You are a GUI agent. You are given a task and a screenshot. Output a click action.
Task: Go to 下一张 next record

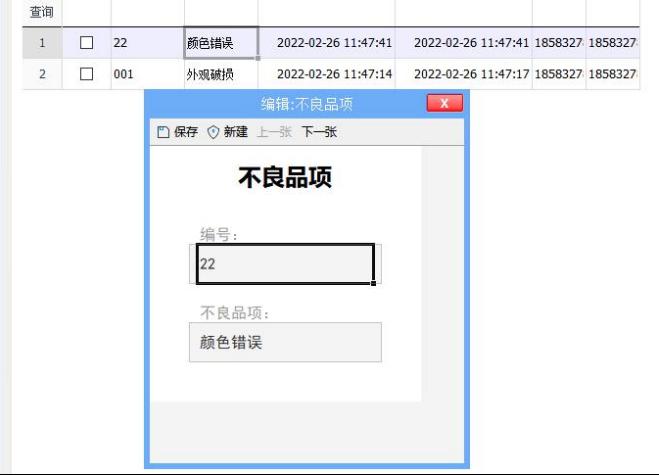click(319, 132)
